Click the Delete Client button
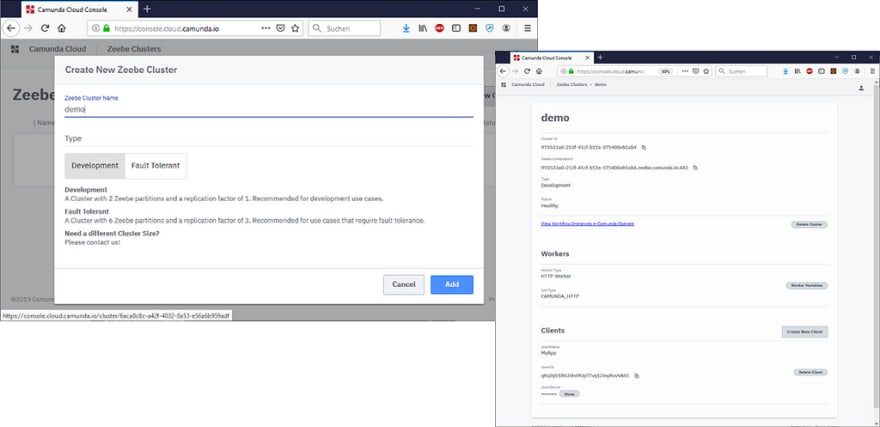Viewport: 880px width, 427px height. [810, 372]
